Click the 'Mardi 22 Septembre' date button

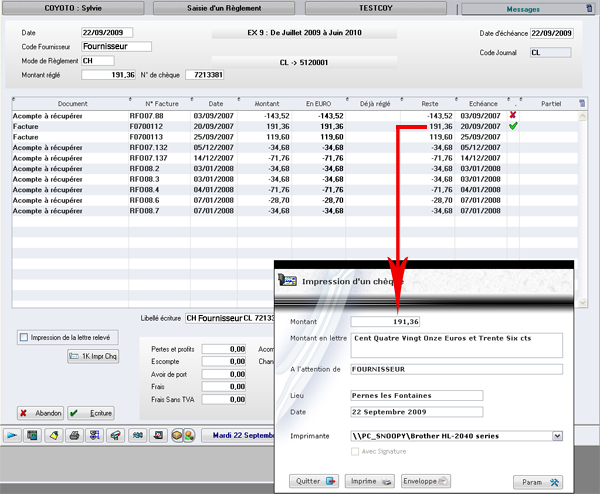(x=239, y=435)
